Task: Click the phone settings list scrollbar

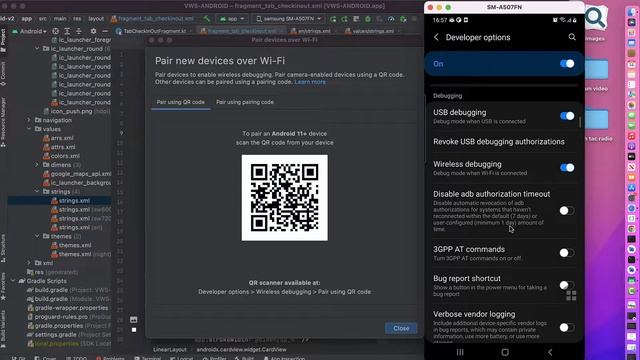Action: 580,122
